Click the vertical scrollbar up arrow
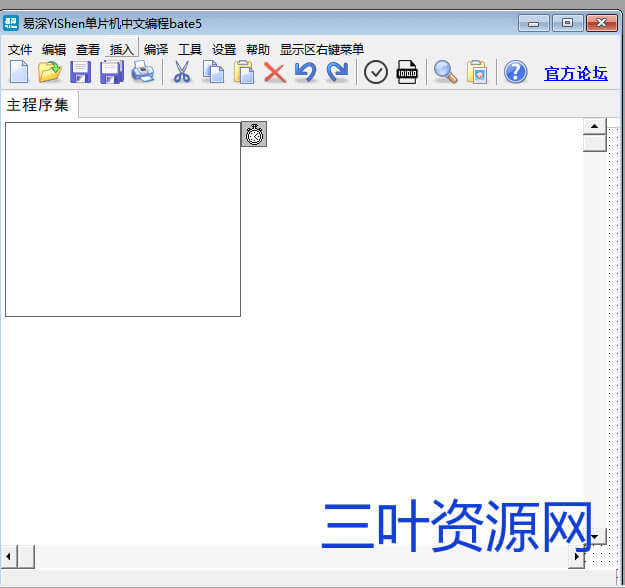625x588 pixels. [594, 126]
